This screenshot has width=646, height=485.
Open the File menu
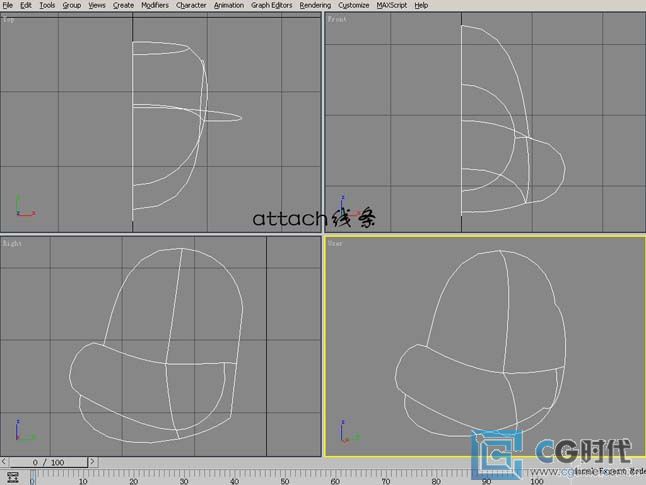(7, 5)
